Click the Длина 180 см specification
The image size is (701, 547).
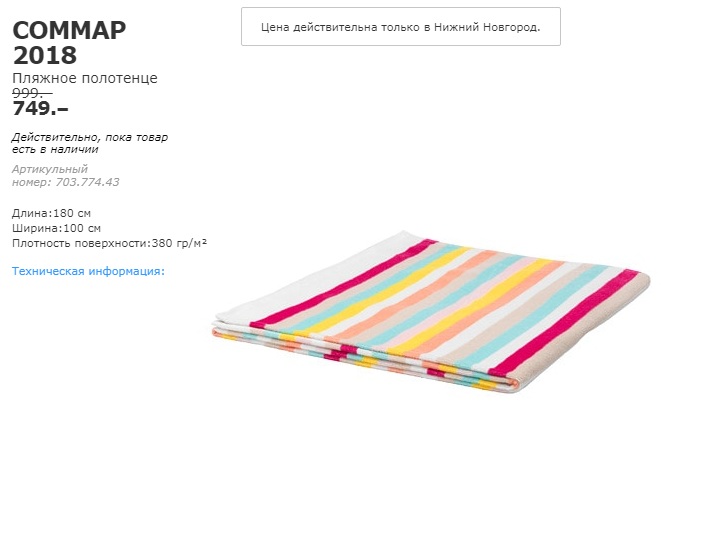click(52, 213)
